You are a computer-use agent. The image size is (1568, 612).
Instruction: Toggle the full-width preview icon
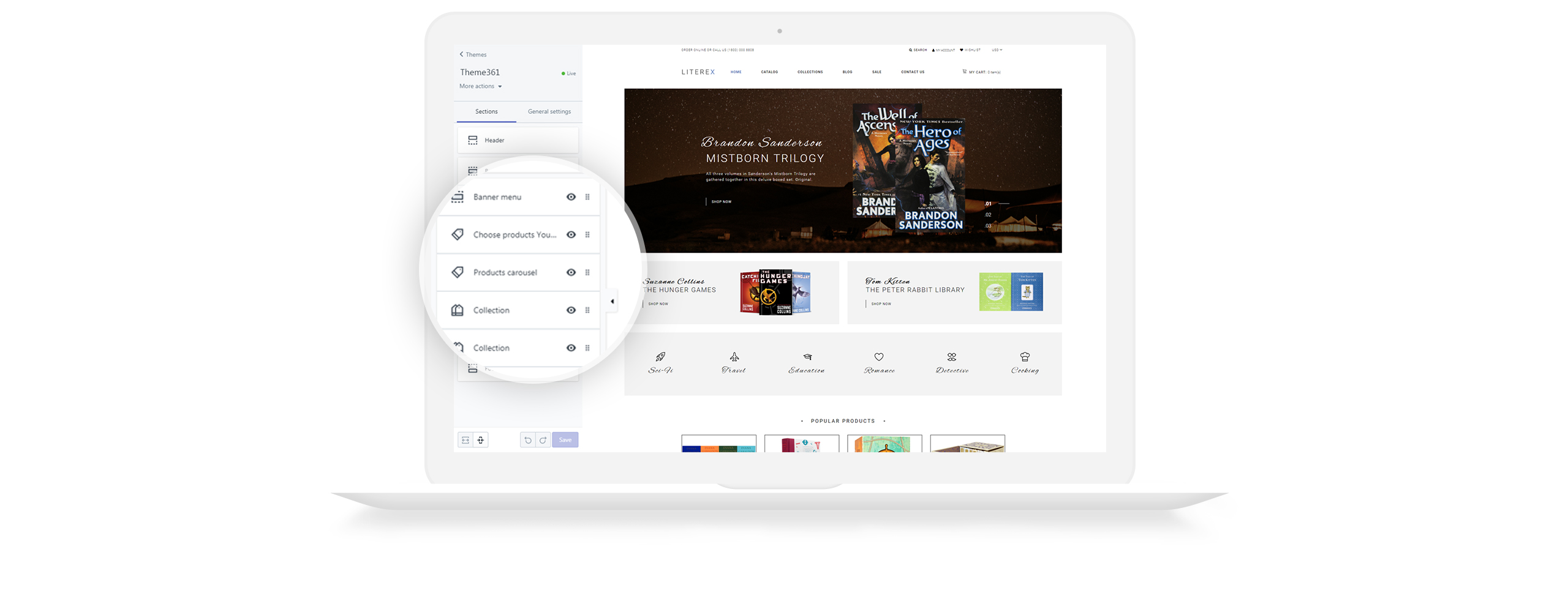(466, 440)
